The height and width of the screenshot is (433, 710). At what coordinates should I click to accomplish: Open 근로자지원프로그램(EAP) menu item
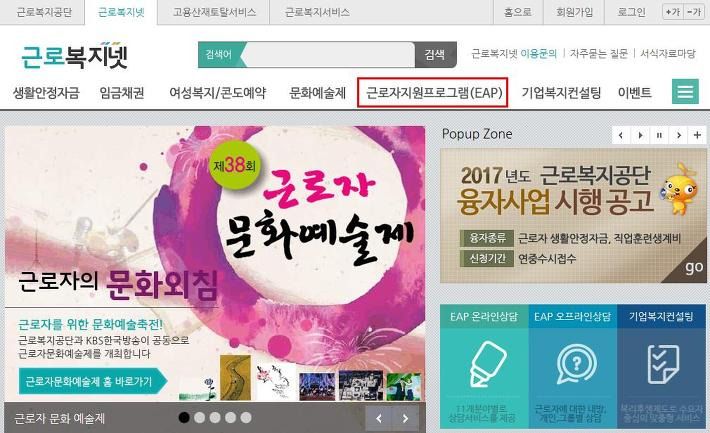(x=432, y=92)
